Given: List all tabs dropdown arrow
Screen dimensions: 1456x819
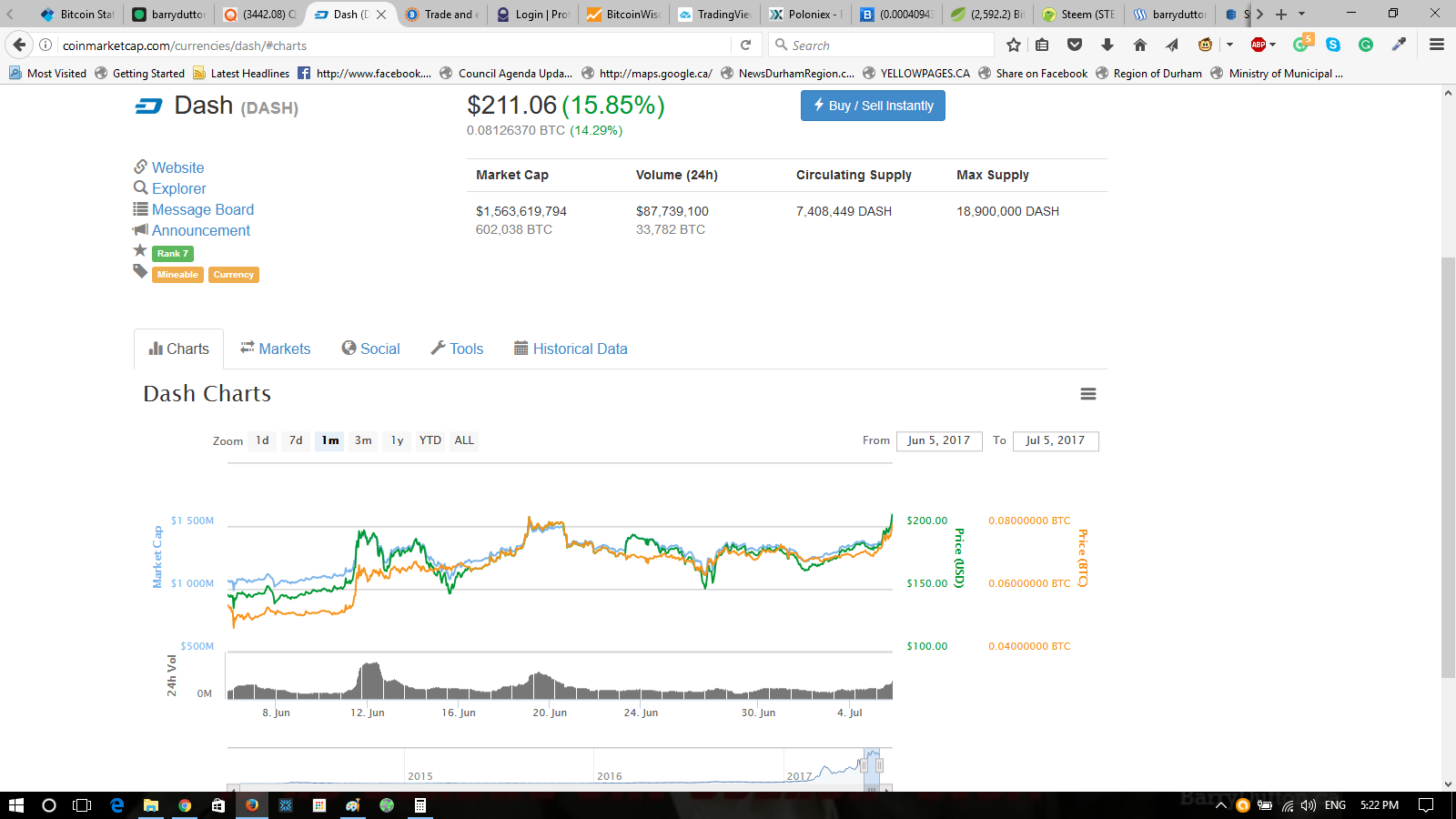Looking at the screenshot, I should (x=1301, y=14).
